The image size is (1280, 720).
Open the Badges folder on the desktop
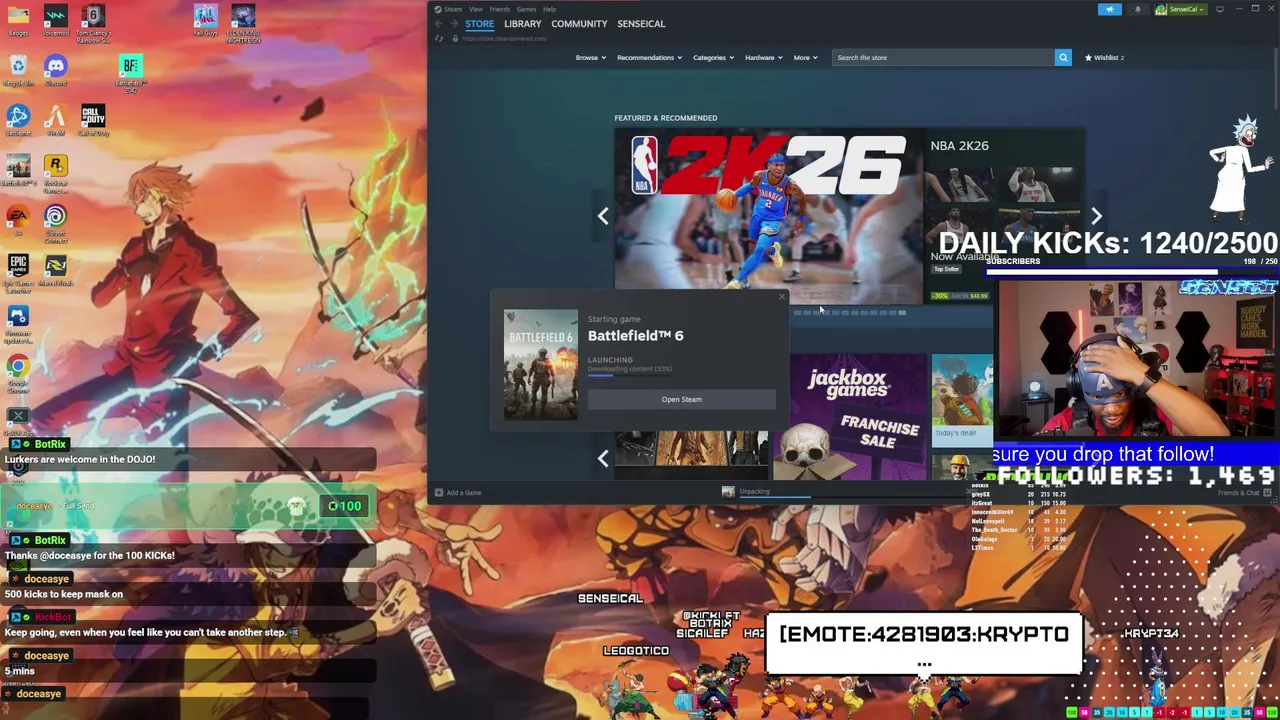tap(18, 20)
